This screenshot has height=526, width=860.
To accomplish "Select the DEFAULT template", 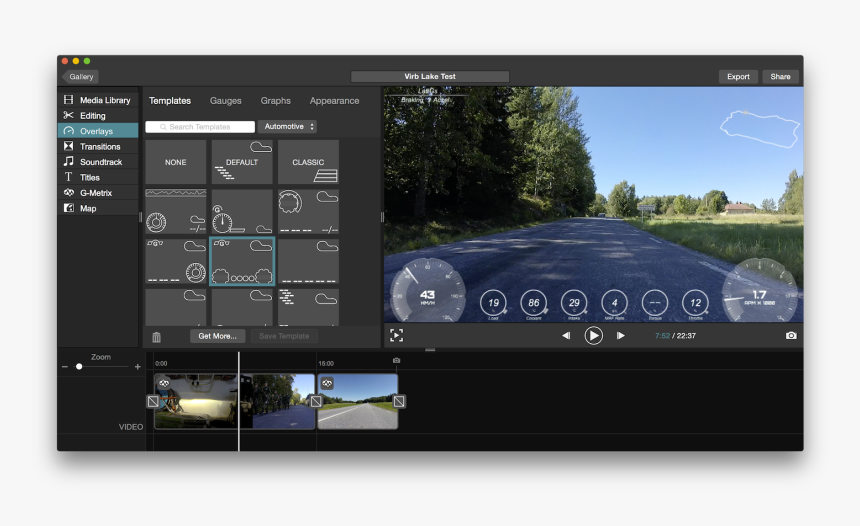I will pos(242,162).
